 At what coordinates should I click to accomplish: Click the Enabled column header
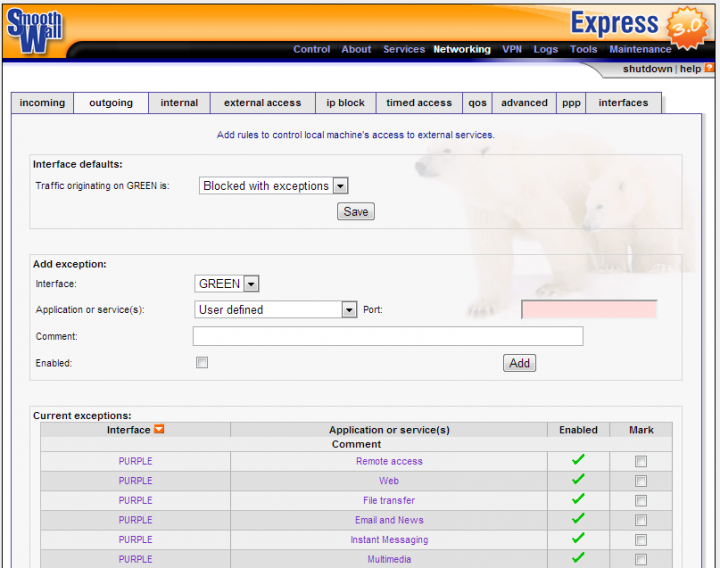coord(578,430)
